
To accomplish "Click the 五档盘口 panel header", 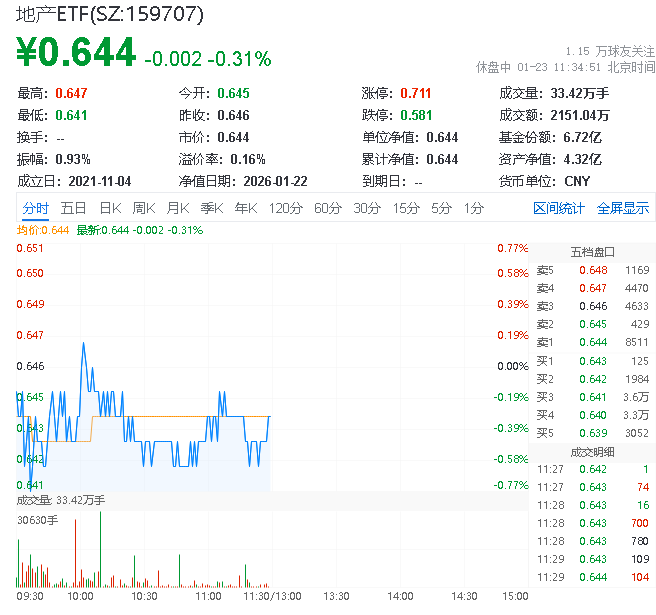I will (592, 251).
